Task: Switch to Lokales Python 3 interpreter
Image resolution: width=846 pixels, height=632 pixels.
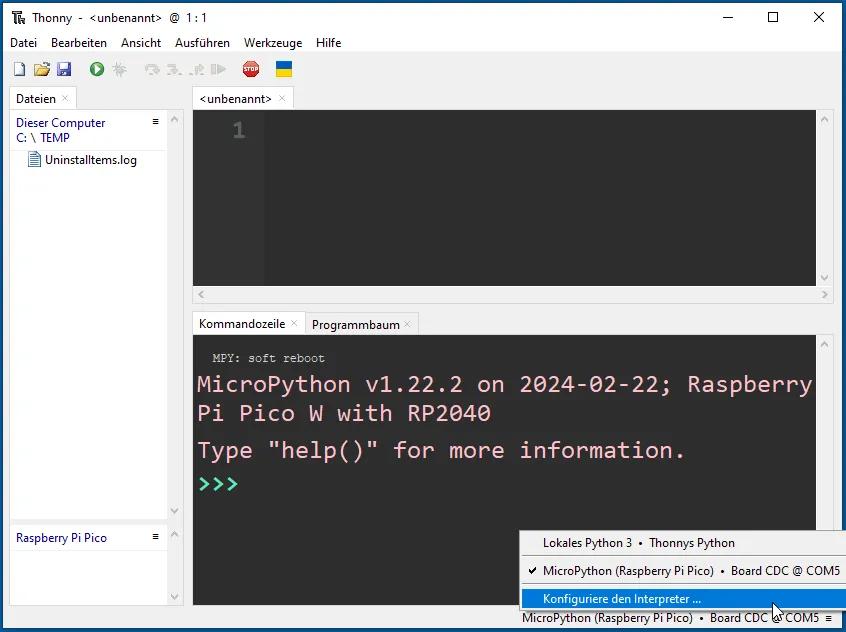Action: coord(638,543)
